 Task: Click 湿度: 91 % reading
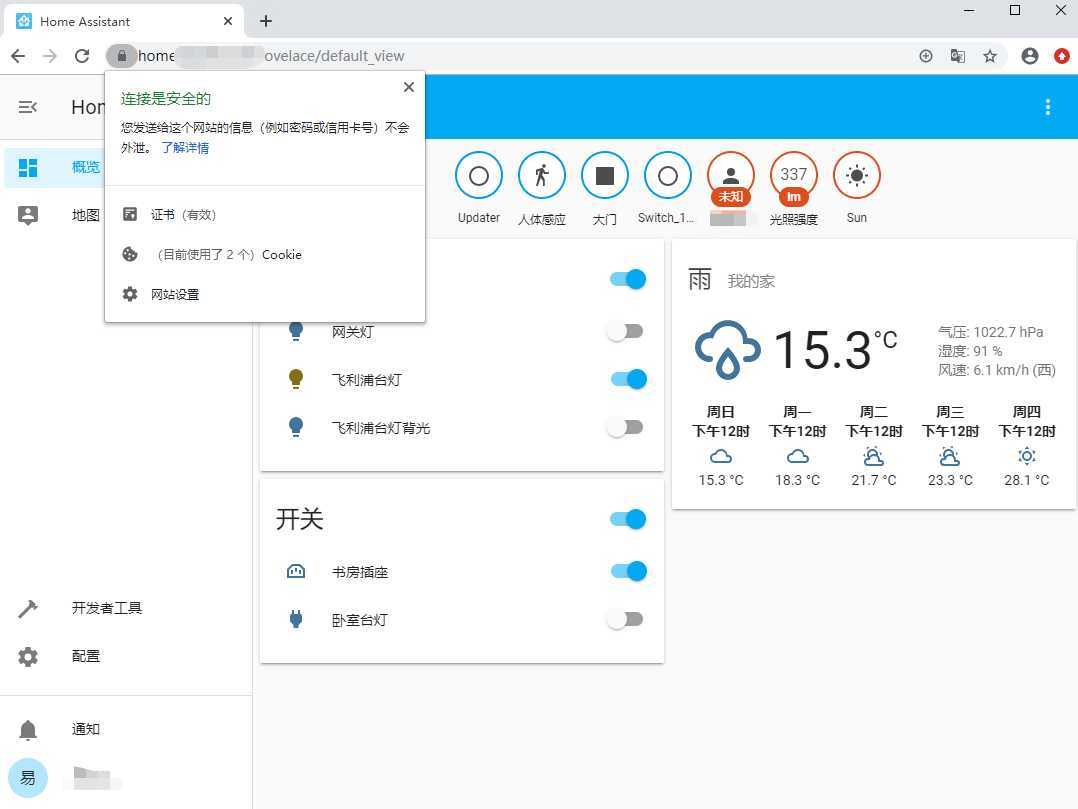(x=970, y=351)
